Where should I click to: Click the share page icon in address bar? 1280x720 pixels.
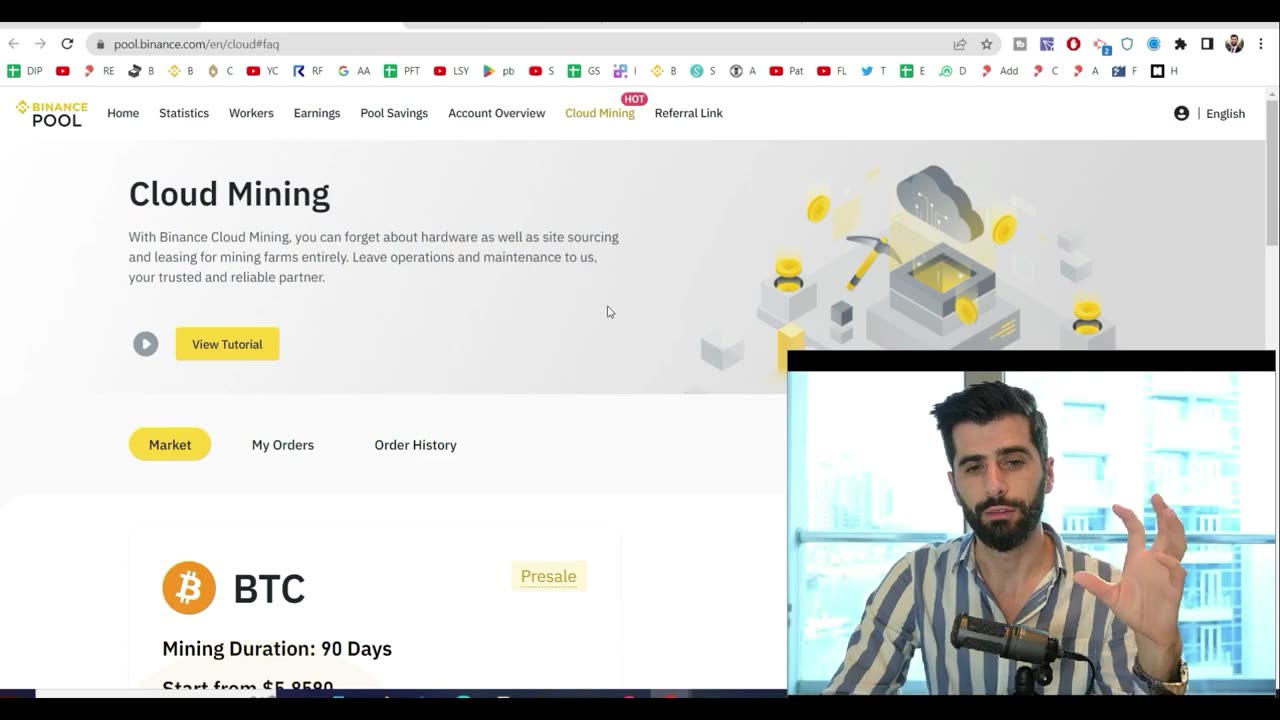(960, 44)
